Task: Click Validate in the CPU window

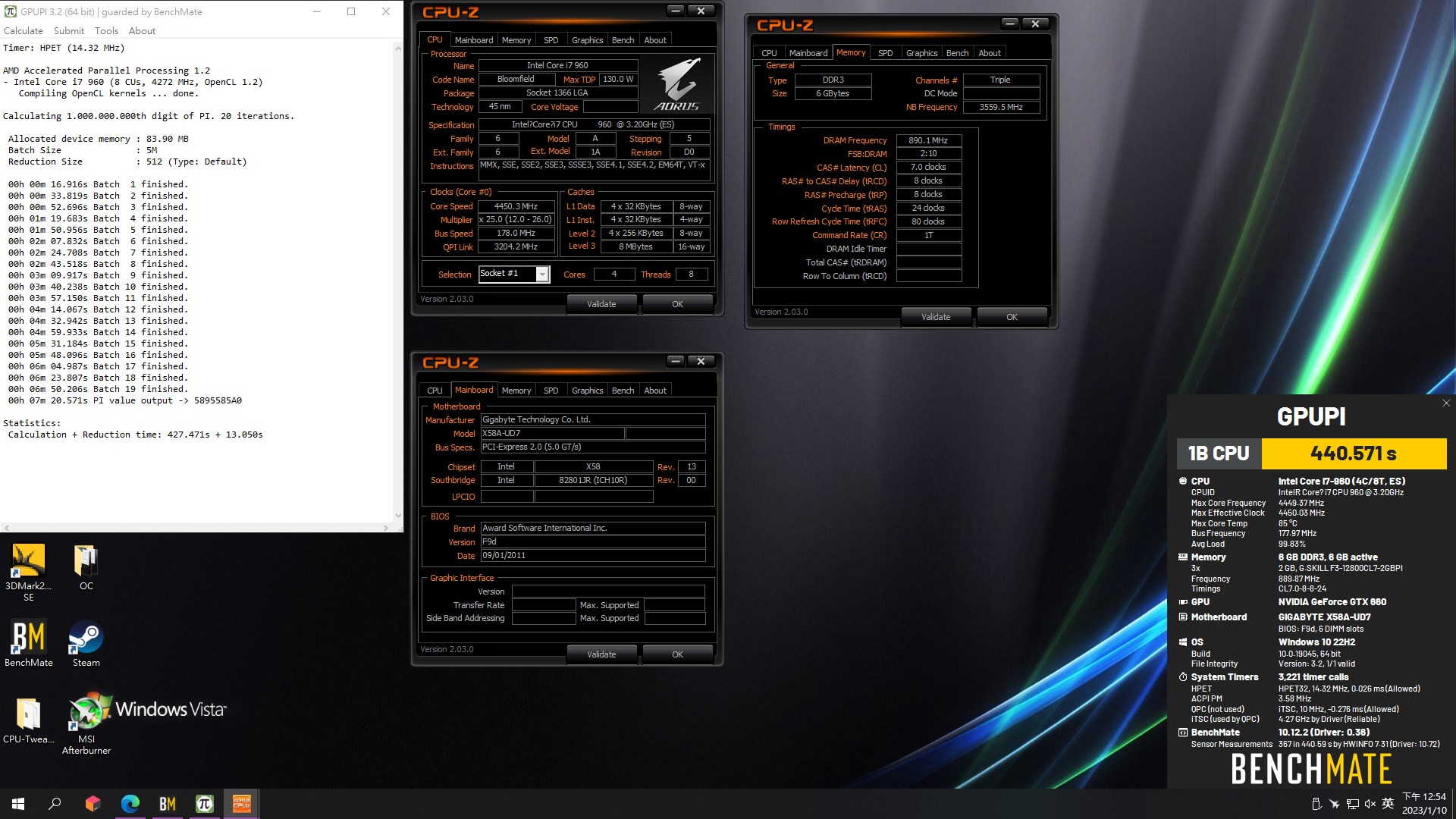Action: [601, 304]
